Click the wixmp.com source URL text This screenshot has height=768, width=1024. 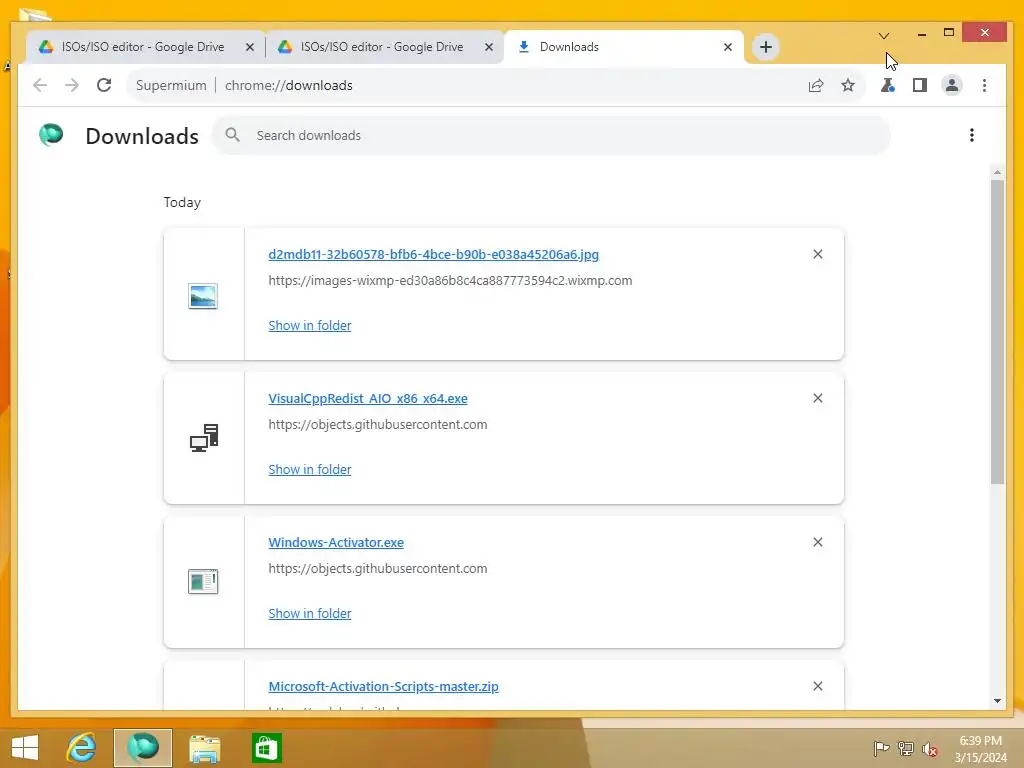pyautogui.click(x=450, y=281)
